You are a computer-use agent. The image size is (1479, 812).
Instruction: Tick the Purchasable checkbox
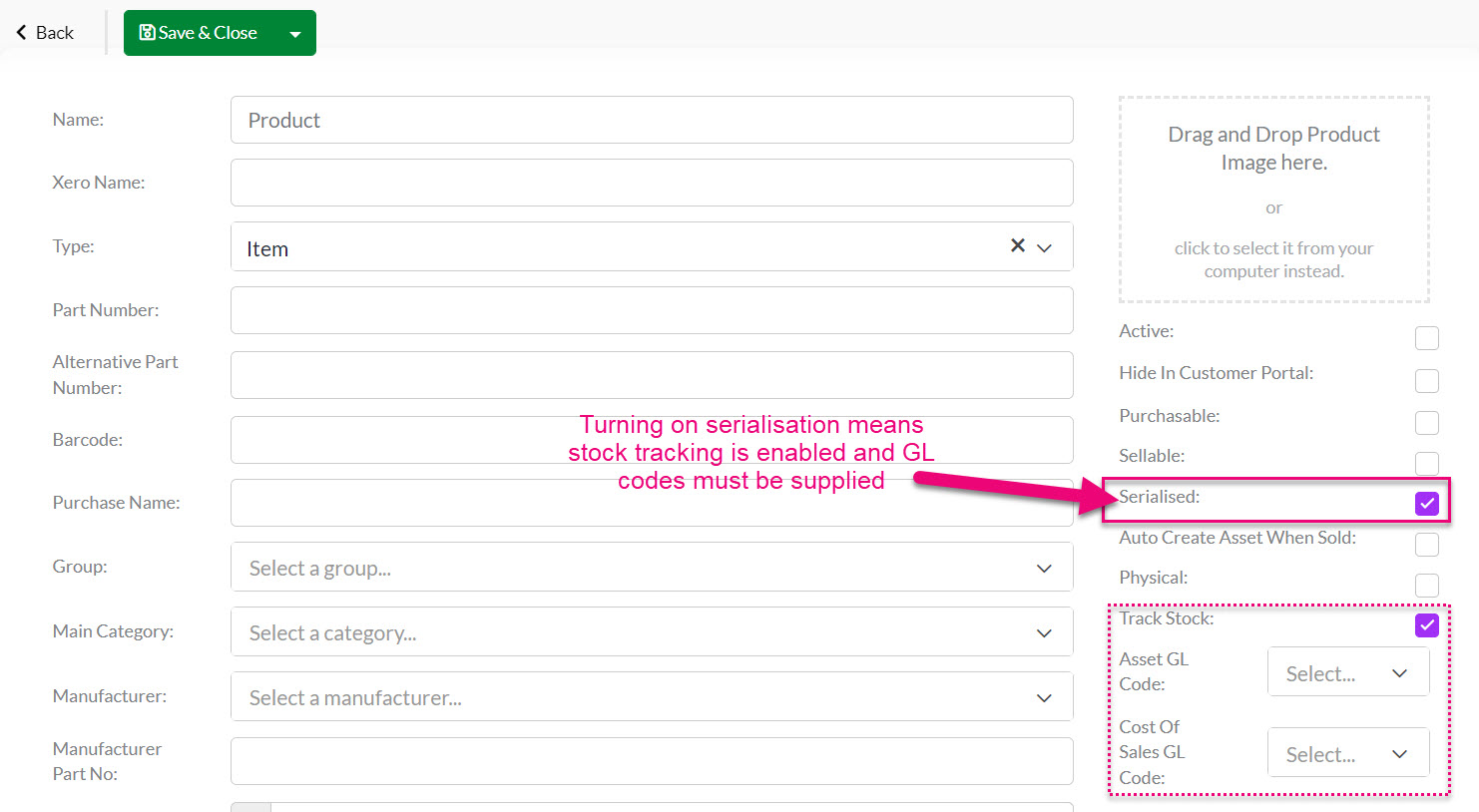pyautogui.click(x=1427, y=423)
